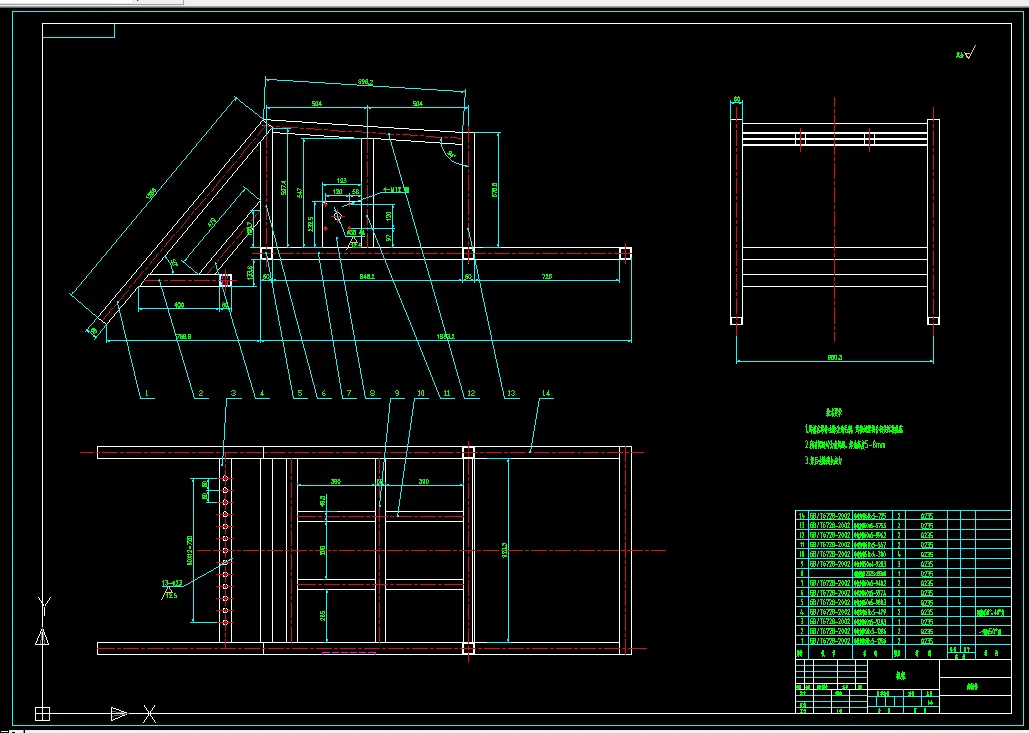Select part callout label 10 above the plan view
The image size is (1029, 733).
pyautogui.click(x=420, y=394)
